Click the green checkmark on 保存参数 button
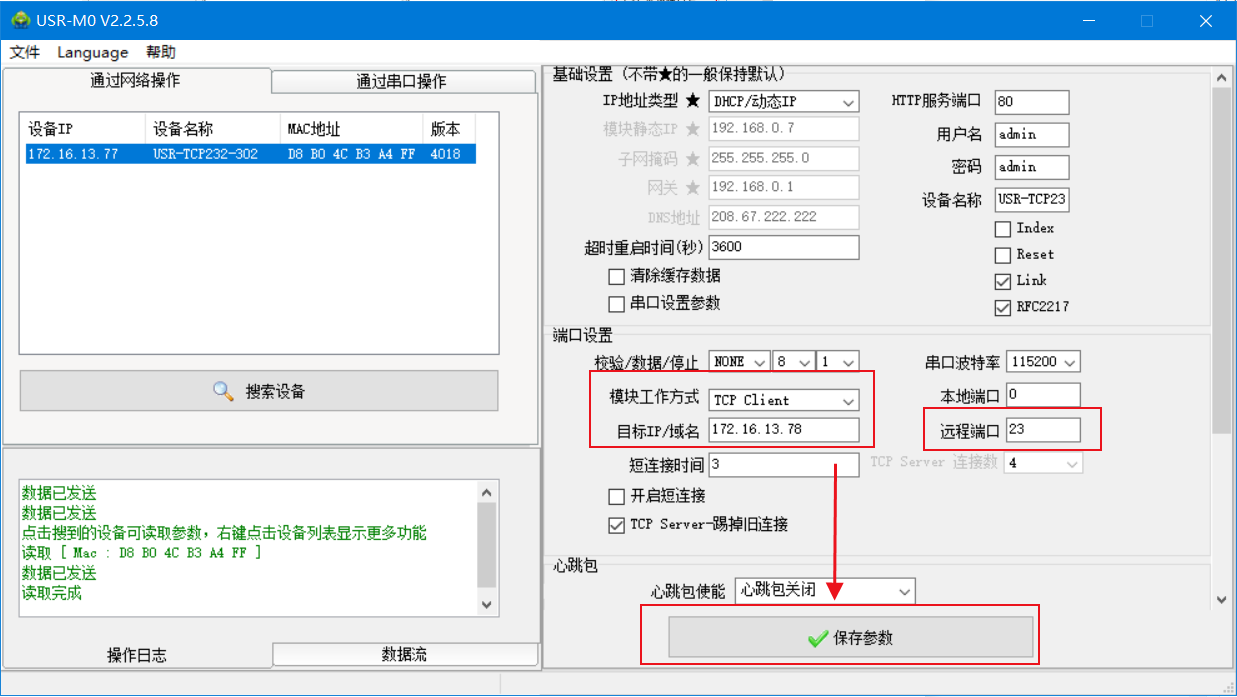The image size is (1237, 697). [818, 638]
